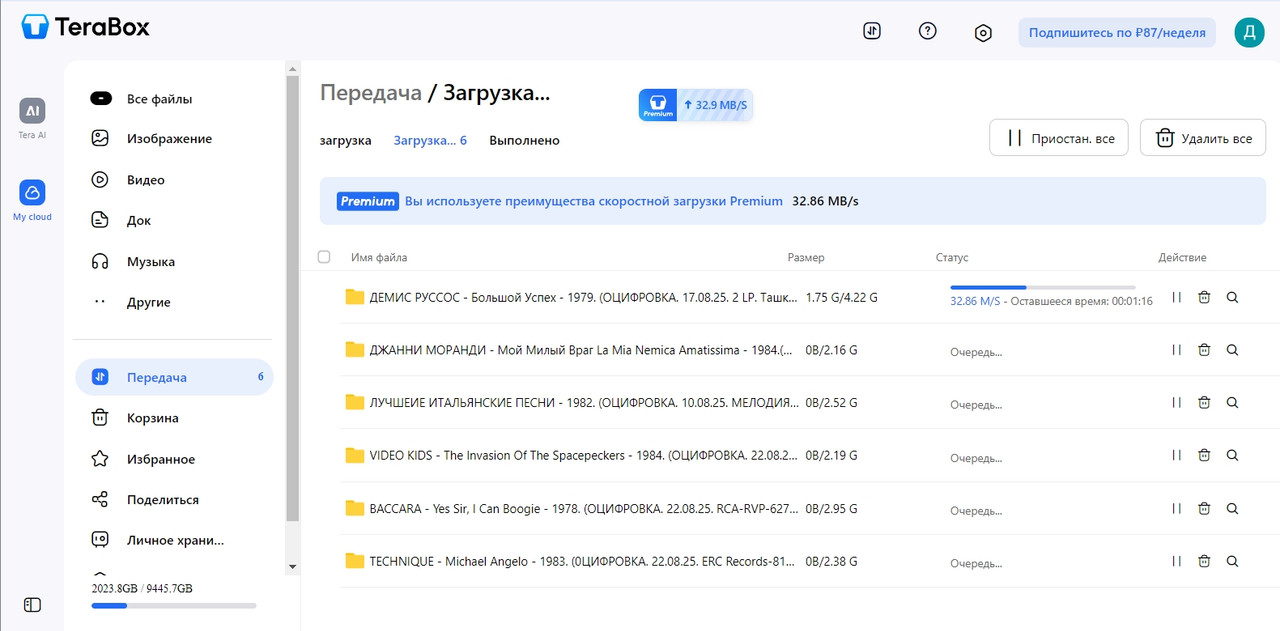The height and width of the screenshot is (631, 1280).
Task: Locate ДЖАННИ МОРАНДИ folder with search icon
Action: (1232, 350)
